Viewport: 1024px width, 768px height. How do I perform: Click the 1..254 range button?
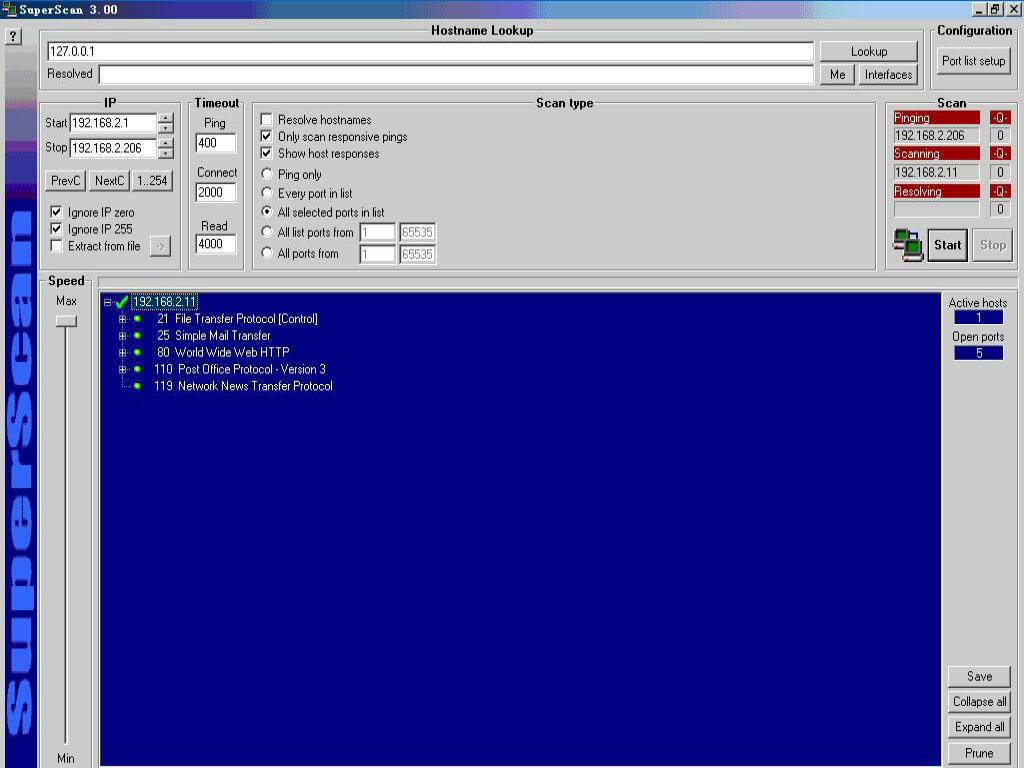[x=152, y=181]
